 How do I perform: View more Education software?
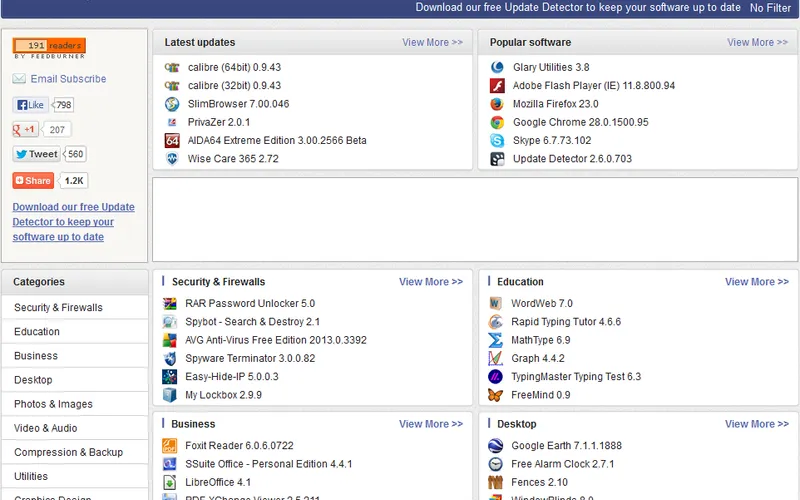(757, 282)
